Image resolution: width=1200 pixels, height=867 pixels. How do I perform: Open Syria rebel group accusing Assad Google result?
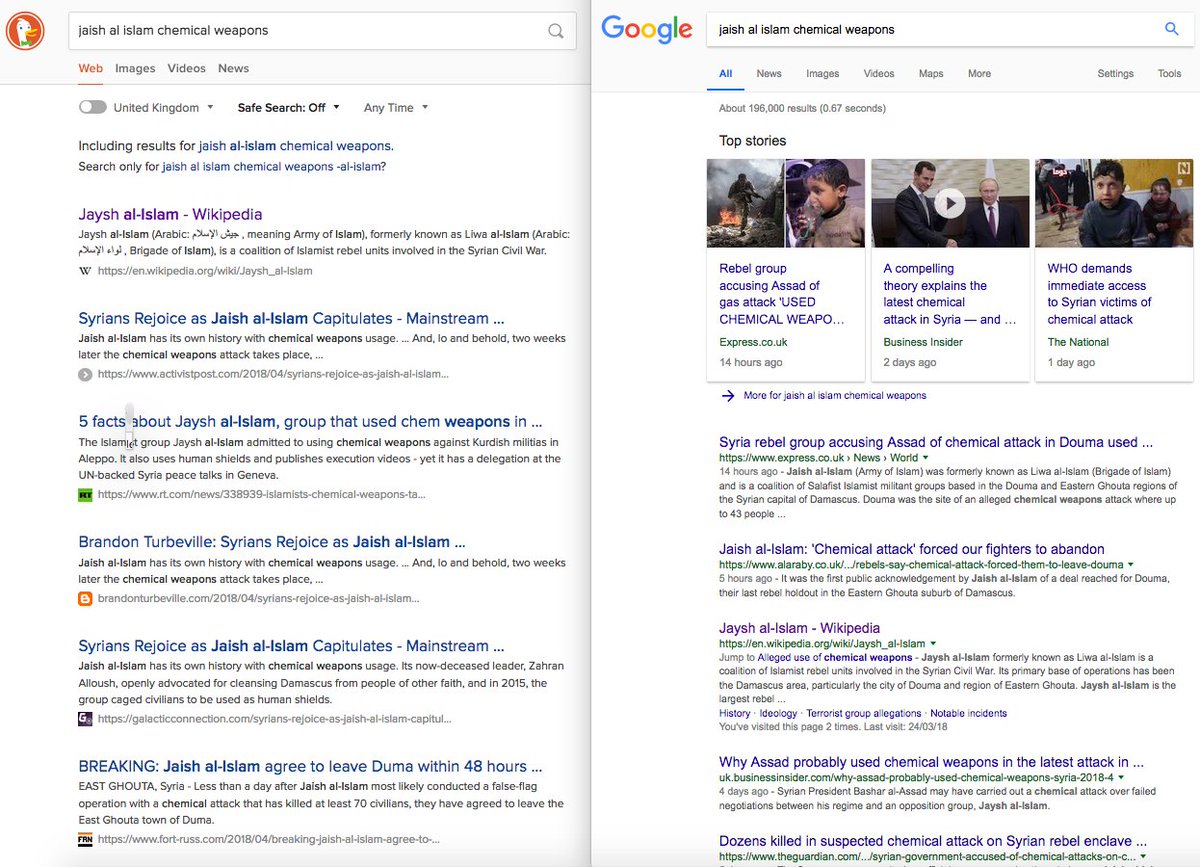point(936,442)
